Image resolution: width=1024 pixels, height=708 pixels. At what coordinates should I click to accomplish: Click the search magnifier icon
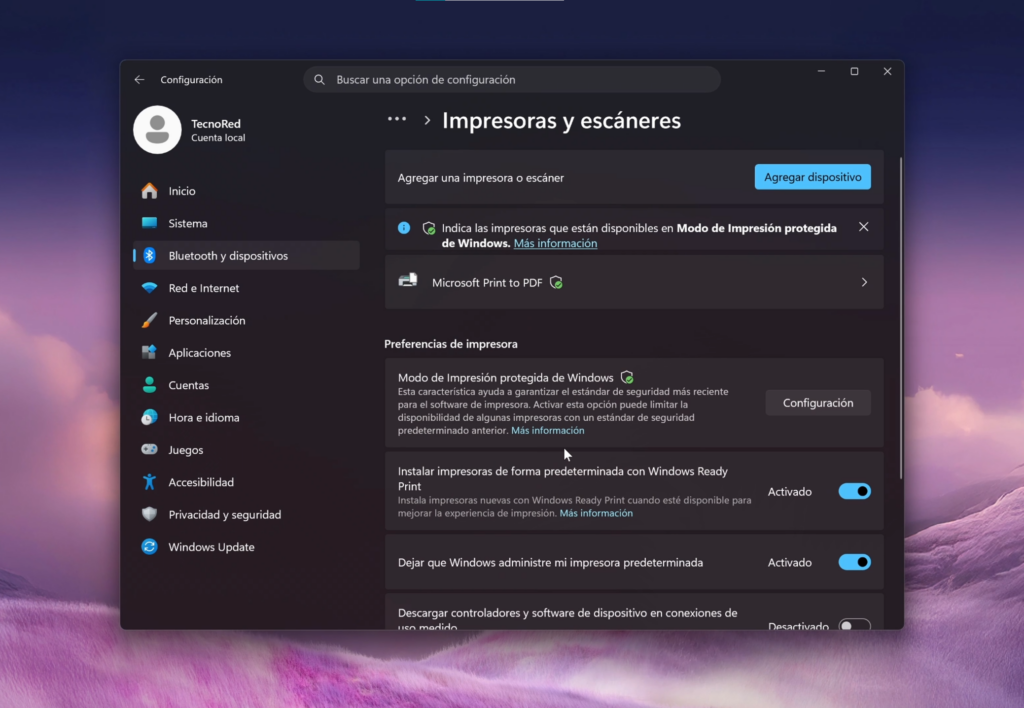(319, 80)
